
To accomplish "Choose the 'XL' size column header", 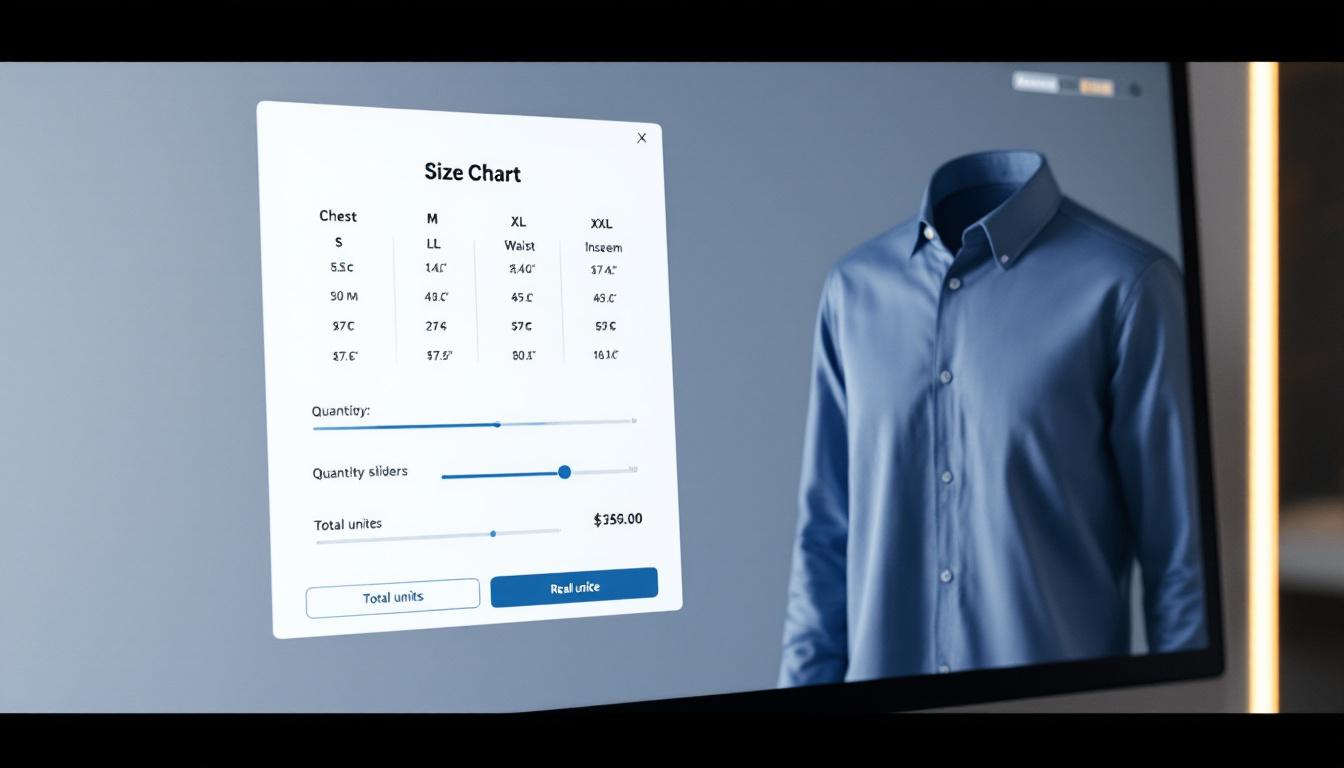I will (518, 222).
